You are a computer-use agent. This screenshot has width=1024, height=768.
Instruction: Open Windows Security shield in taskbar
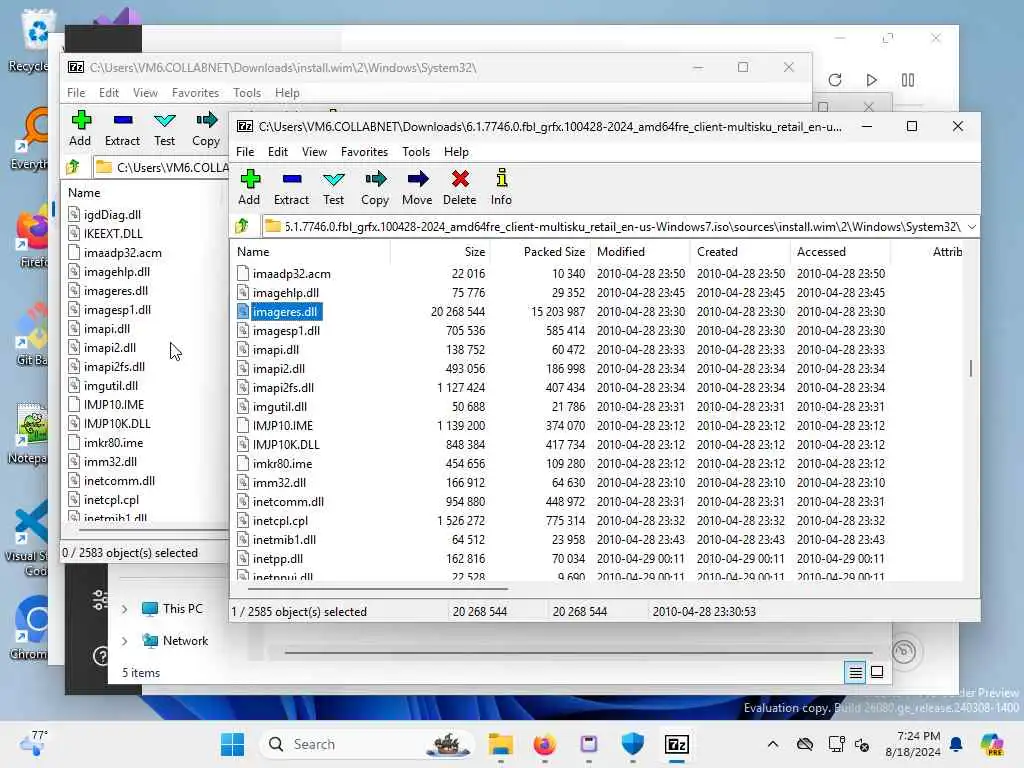click(633, 744)
